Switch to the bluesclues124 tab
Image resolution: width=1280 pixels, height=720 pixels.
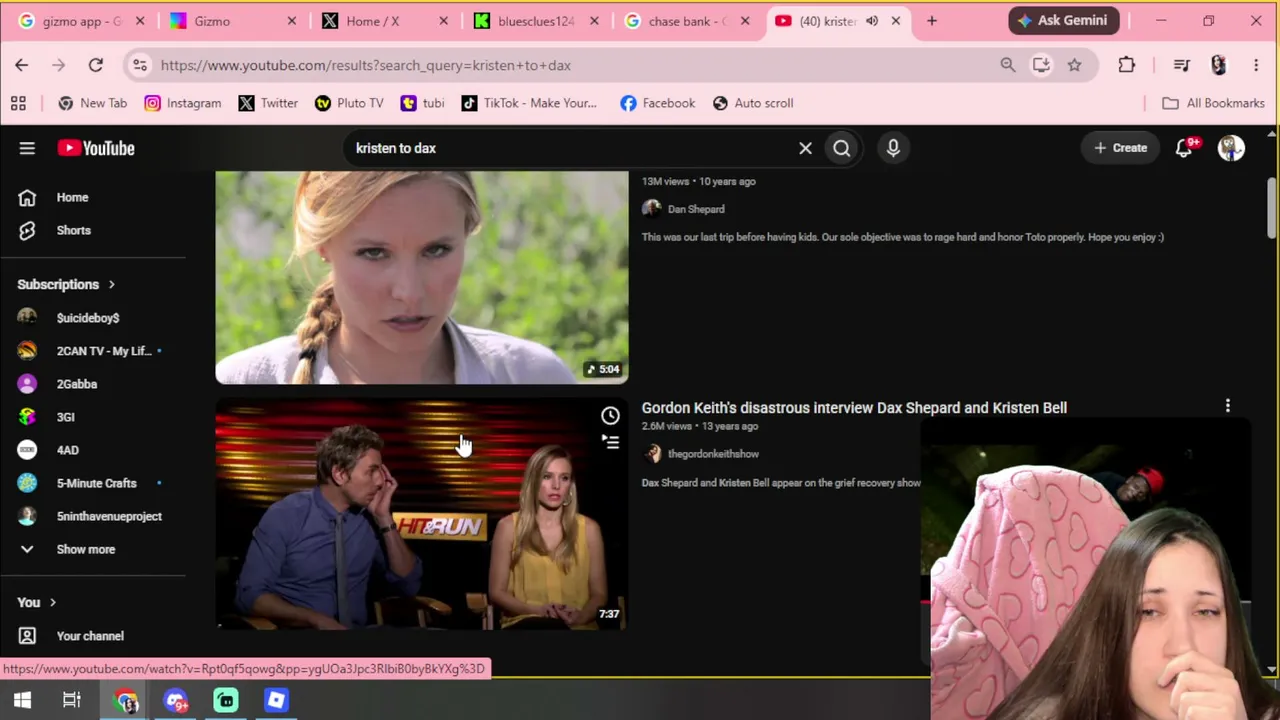[x=536, y=21]
